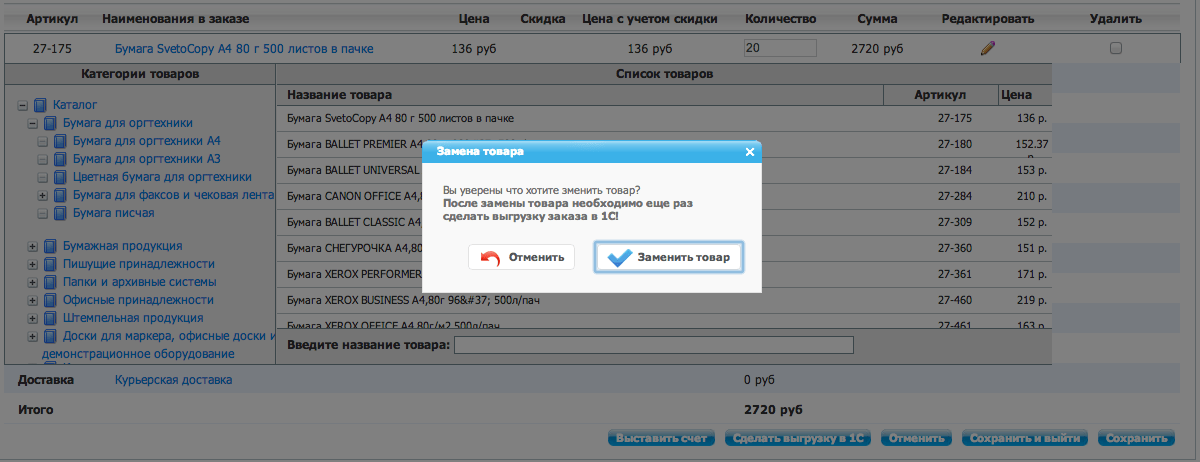Open Бумага SvetoCopy A4 order item link
Image resolution: width=1200 pixels, height=462 pixels.
point(243,48)
